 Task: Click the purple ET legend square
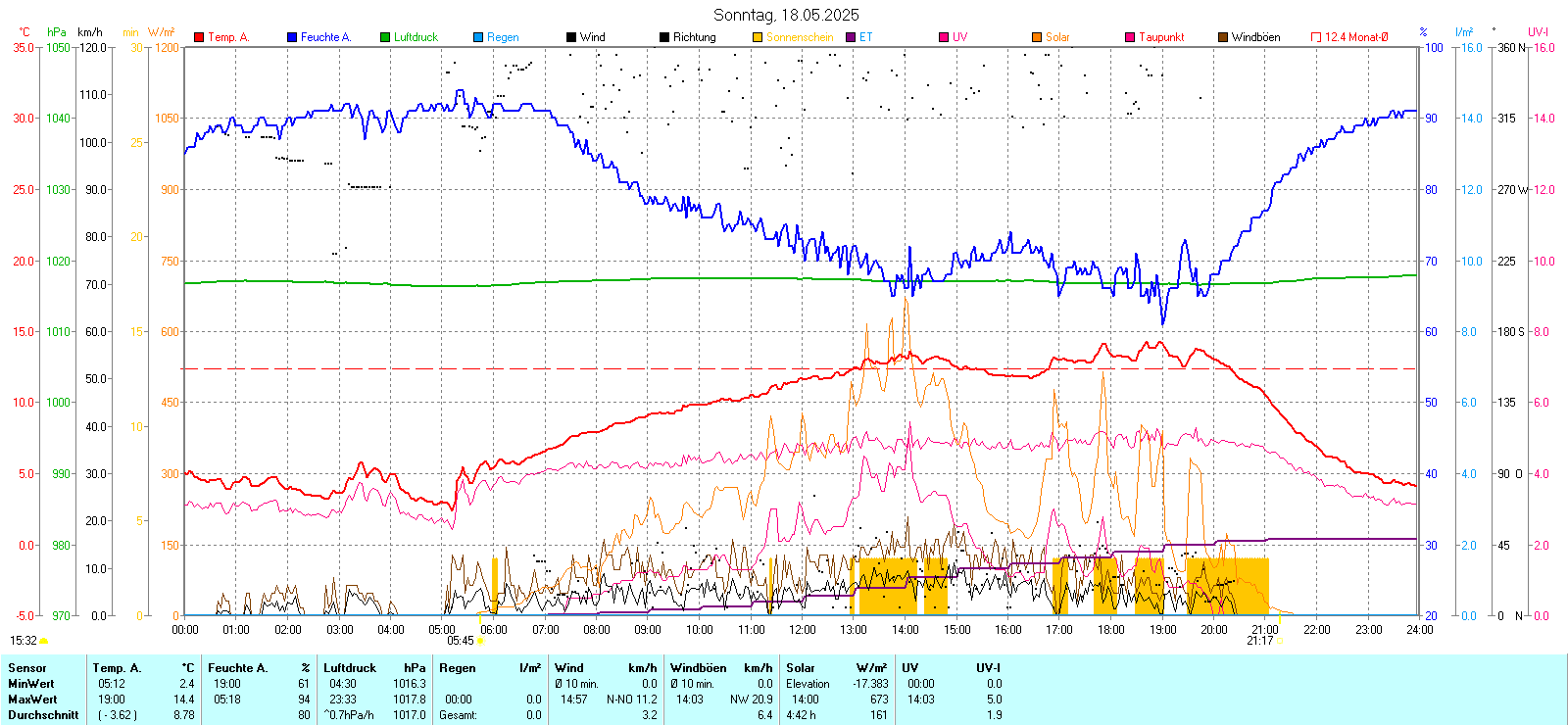click(851, 37)
